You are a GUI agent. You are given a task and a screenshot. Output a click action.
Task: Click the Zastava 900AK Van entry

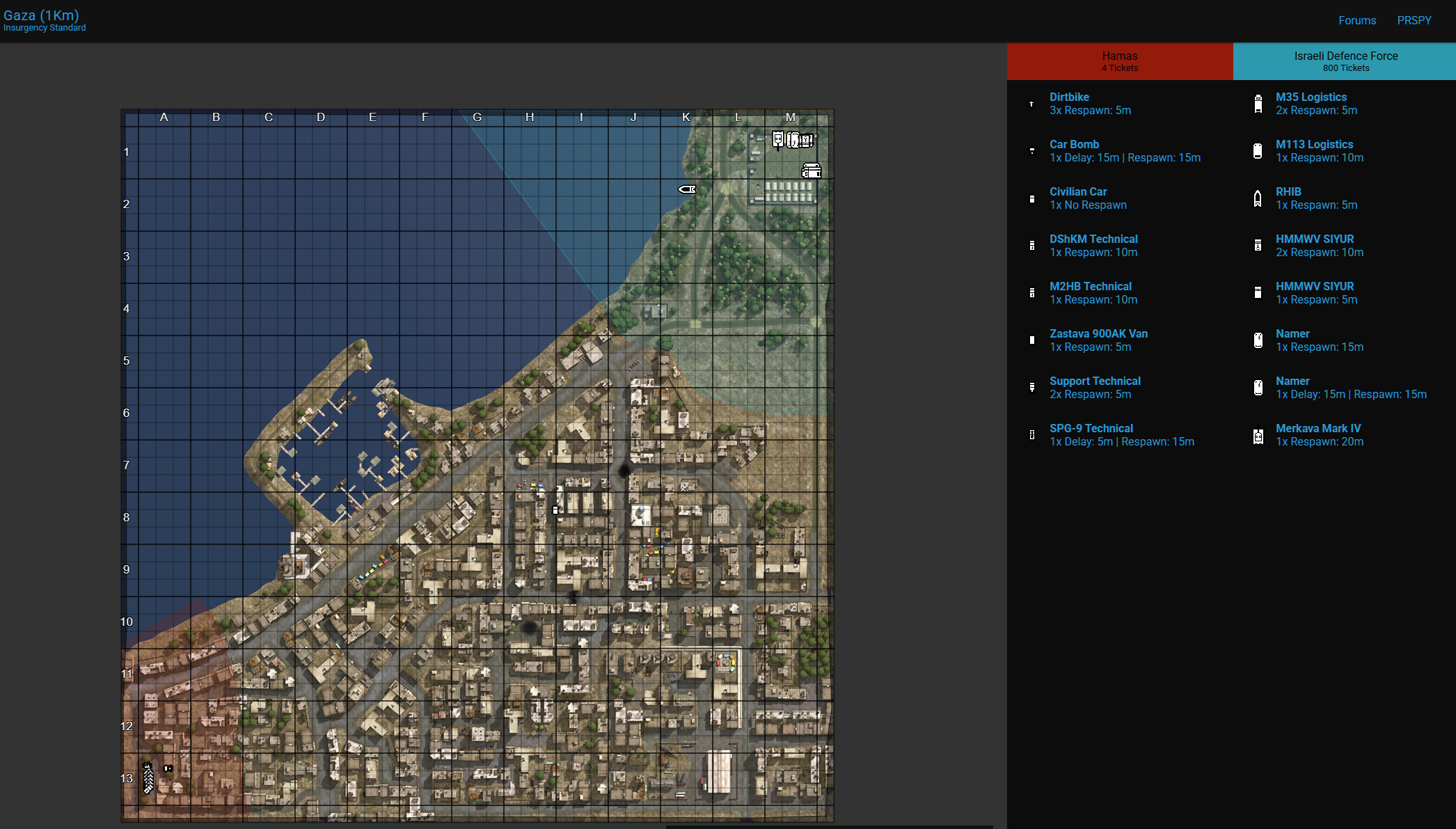pyautogui.click(x=1098, y=334)
